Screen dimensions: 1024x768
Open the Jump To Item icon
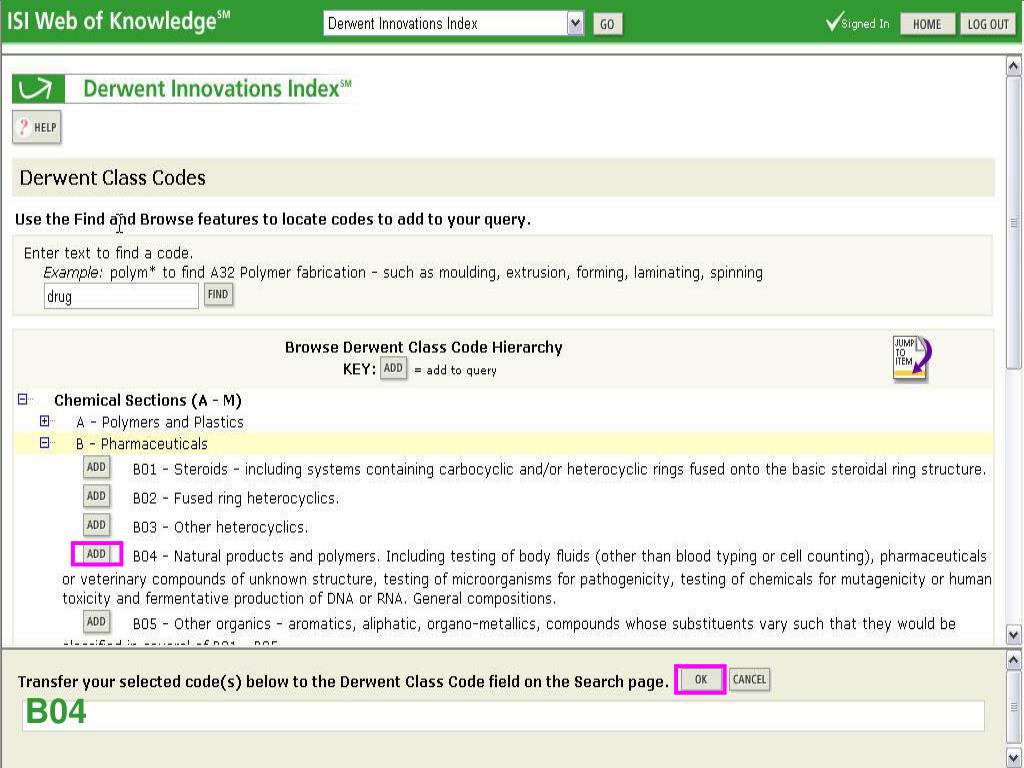(x=912, y=358)
